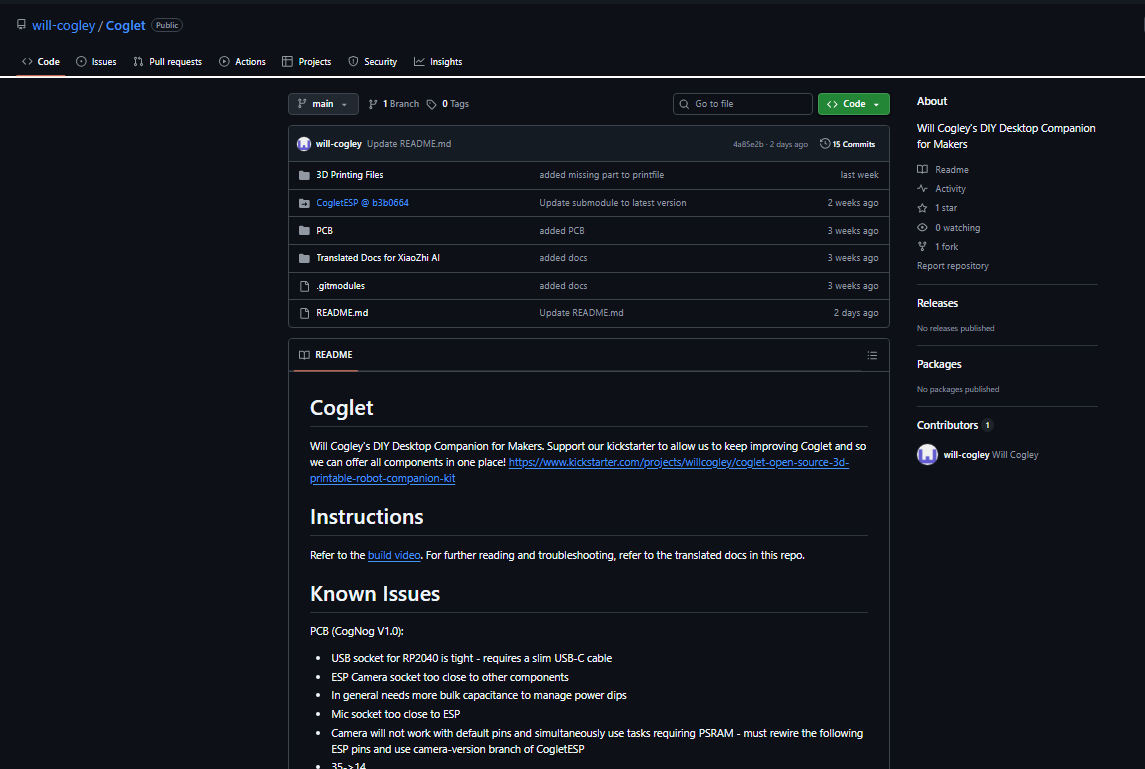Open the PCB folder
Image resolution: width=1145 pixels, height=769 pixels.
(324, 231)
